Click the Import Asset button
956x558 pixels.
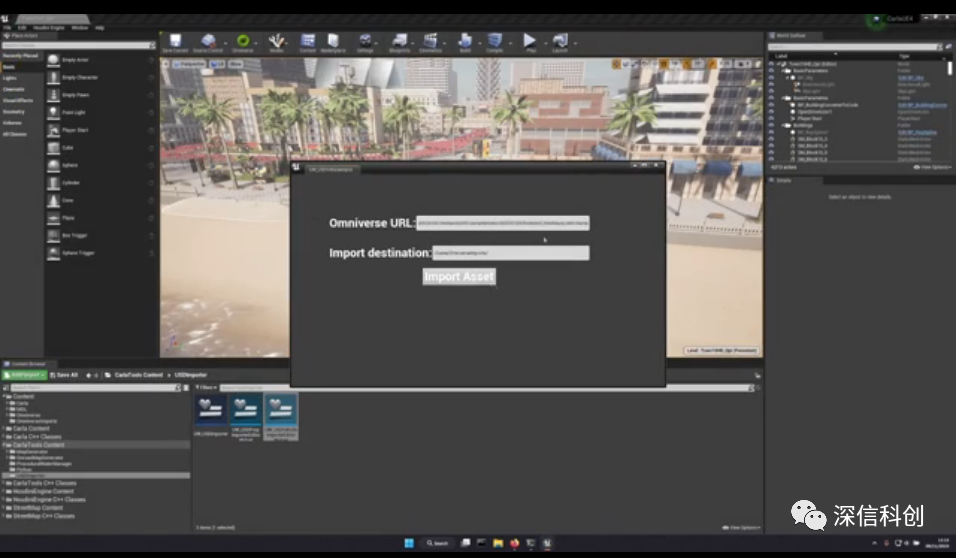459,276
